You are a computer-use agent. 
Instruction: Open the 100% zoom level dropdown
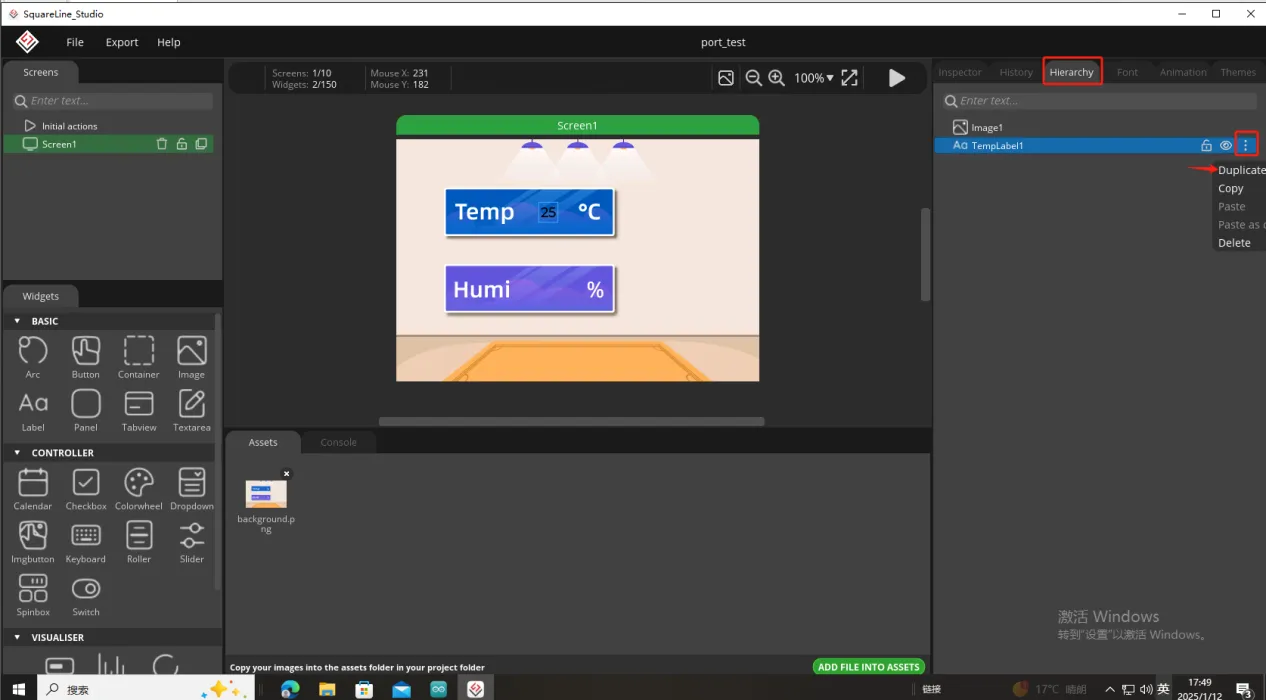point(813,78)
